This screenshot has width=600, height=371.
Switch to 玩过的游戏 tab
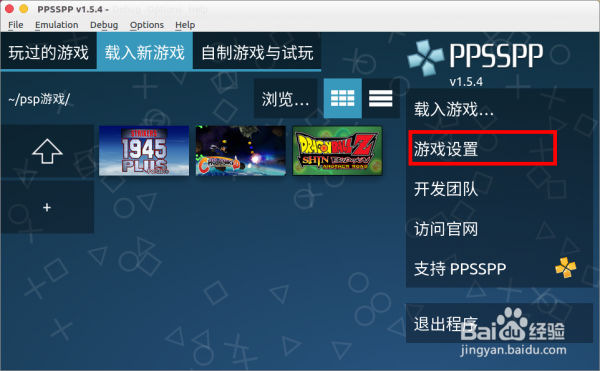(49, 52)
